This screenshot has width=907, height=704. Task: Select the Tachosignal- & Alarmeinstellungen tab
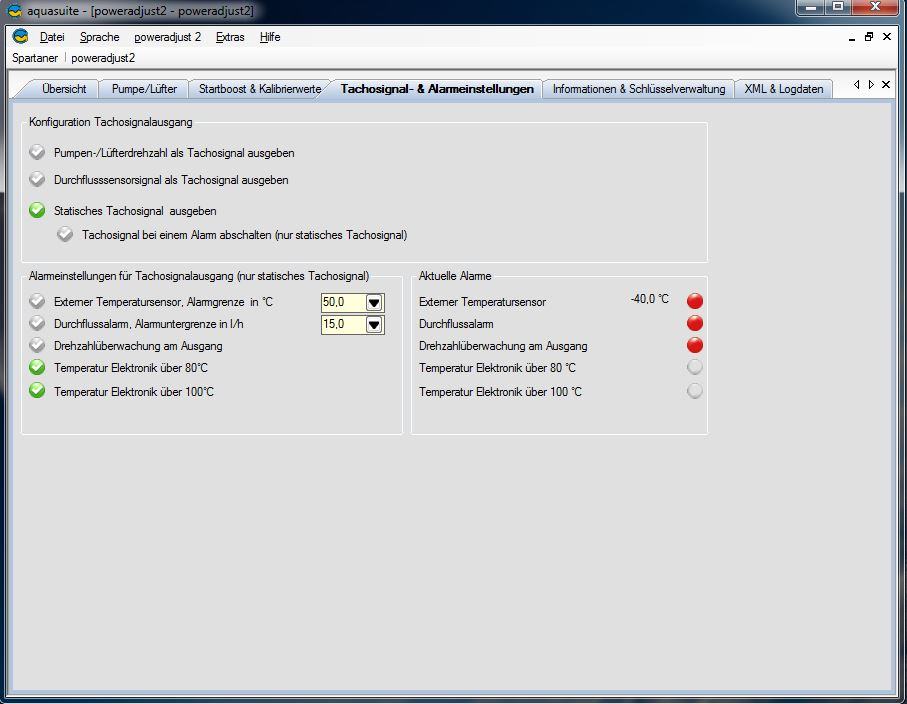coord(437,89)
